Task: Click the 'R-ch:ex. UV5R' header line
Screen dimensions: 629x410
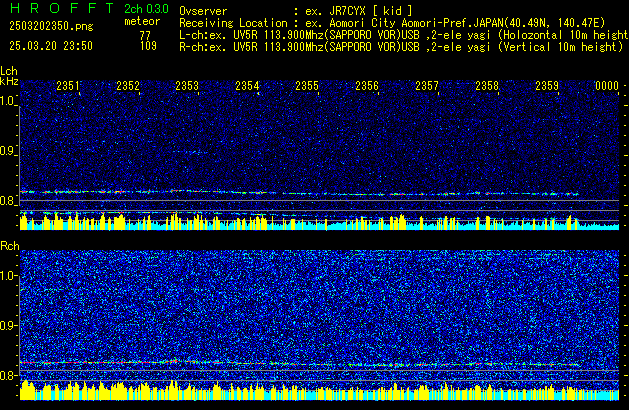Action: 401,47
